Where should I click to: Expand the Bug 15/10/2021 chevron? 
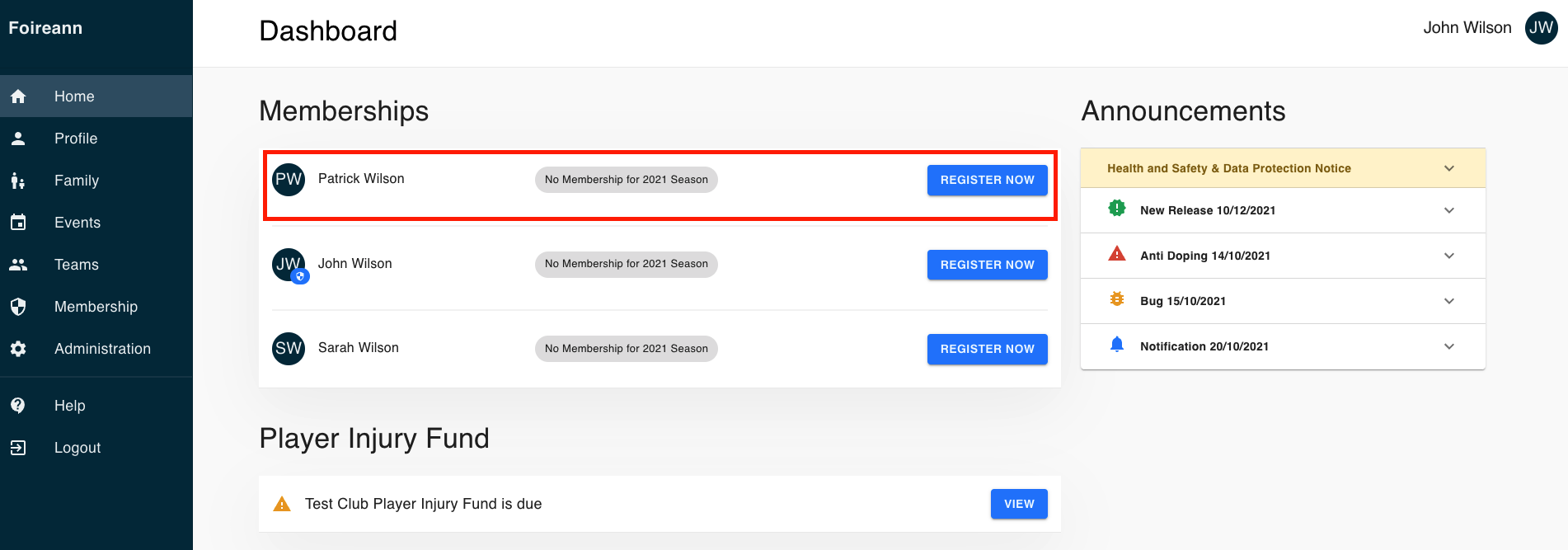tap(1449, 301)
